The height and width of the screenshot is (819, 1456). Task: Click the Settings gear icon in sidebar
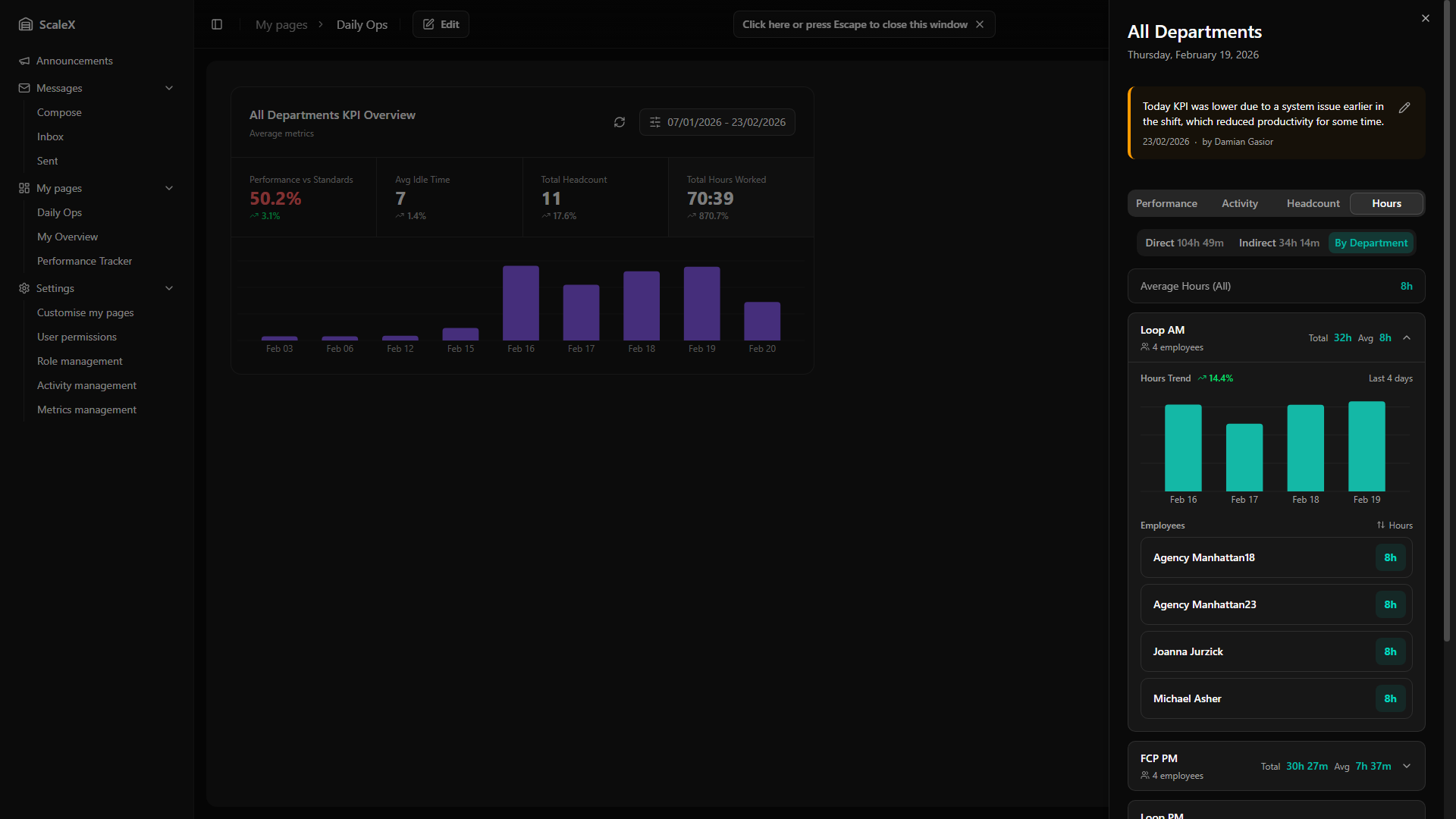(24, 288)
